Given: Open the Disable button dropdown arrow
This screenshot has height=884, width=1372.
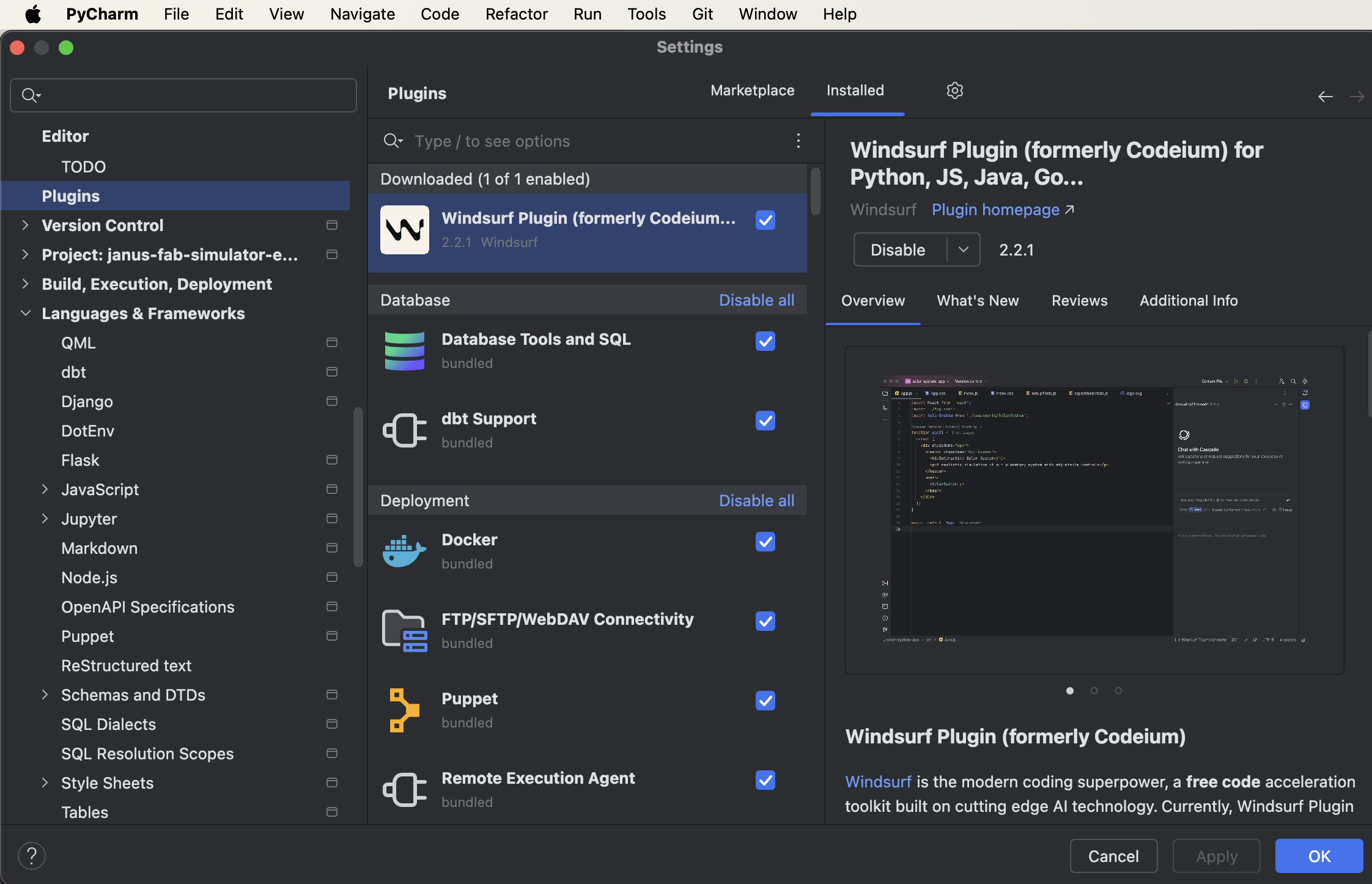Looking at the screenshot, I should pos(964,250).
